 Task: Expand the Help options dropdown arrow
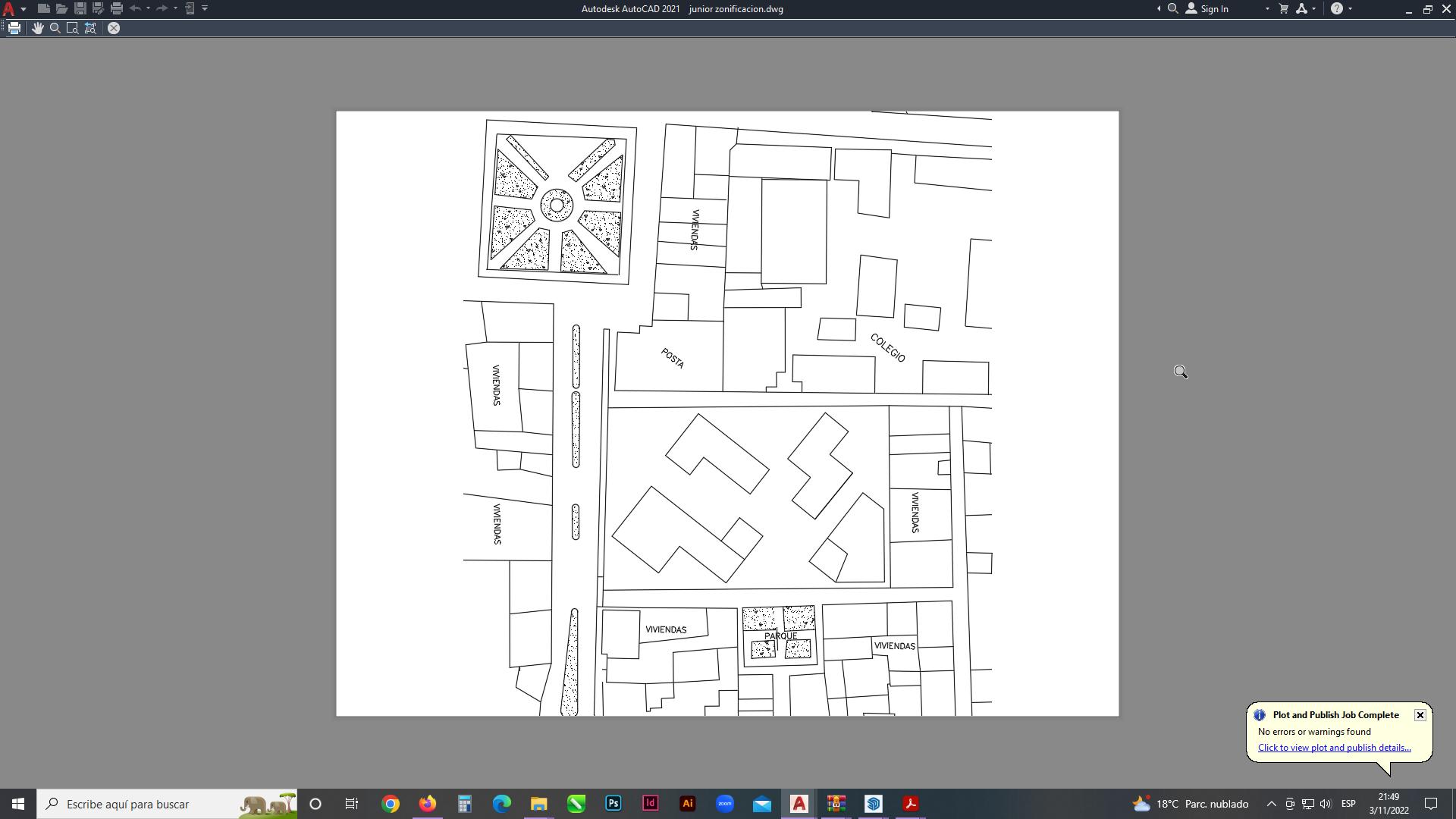[x=1351, y=8]
